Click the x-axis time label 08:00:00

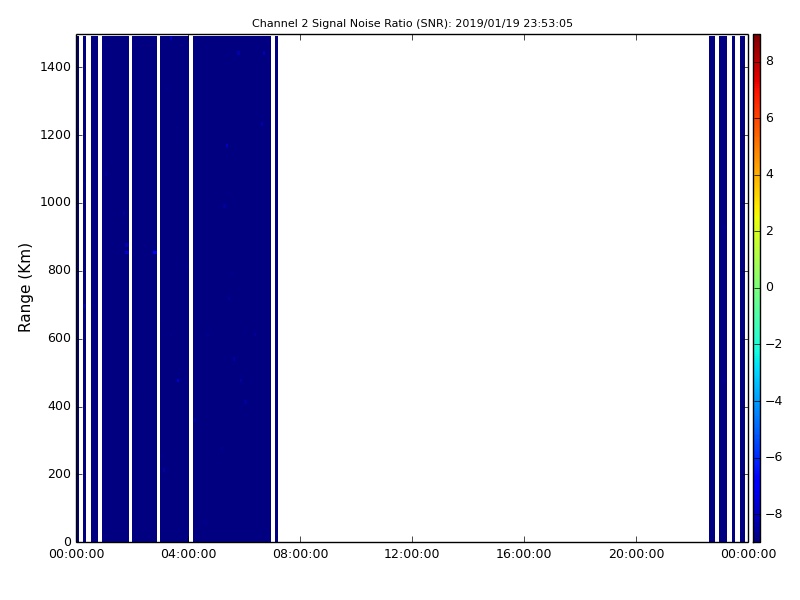301,554
